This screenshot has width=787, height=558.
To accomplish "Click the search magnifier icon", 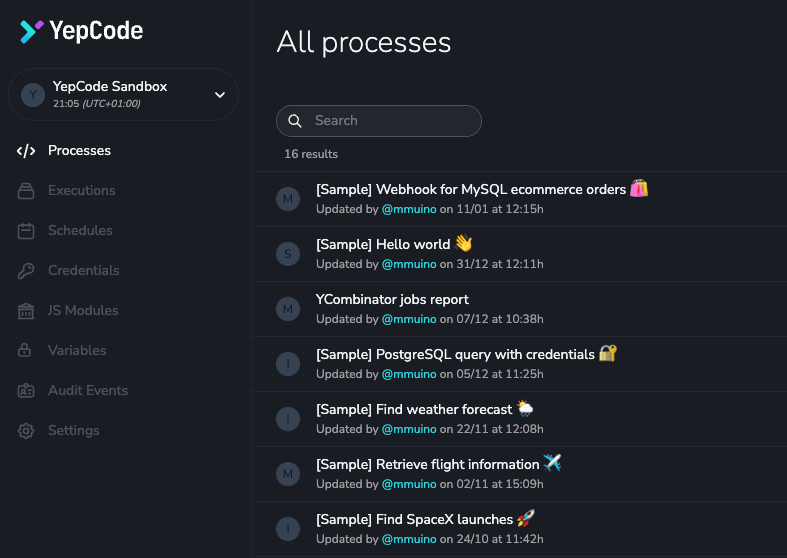I will [295, 121].
